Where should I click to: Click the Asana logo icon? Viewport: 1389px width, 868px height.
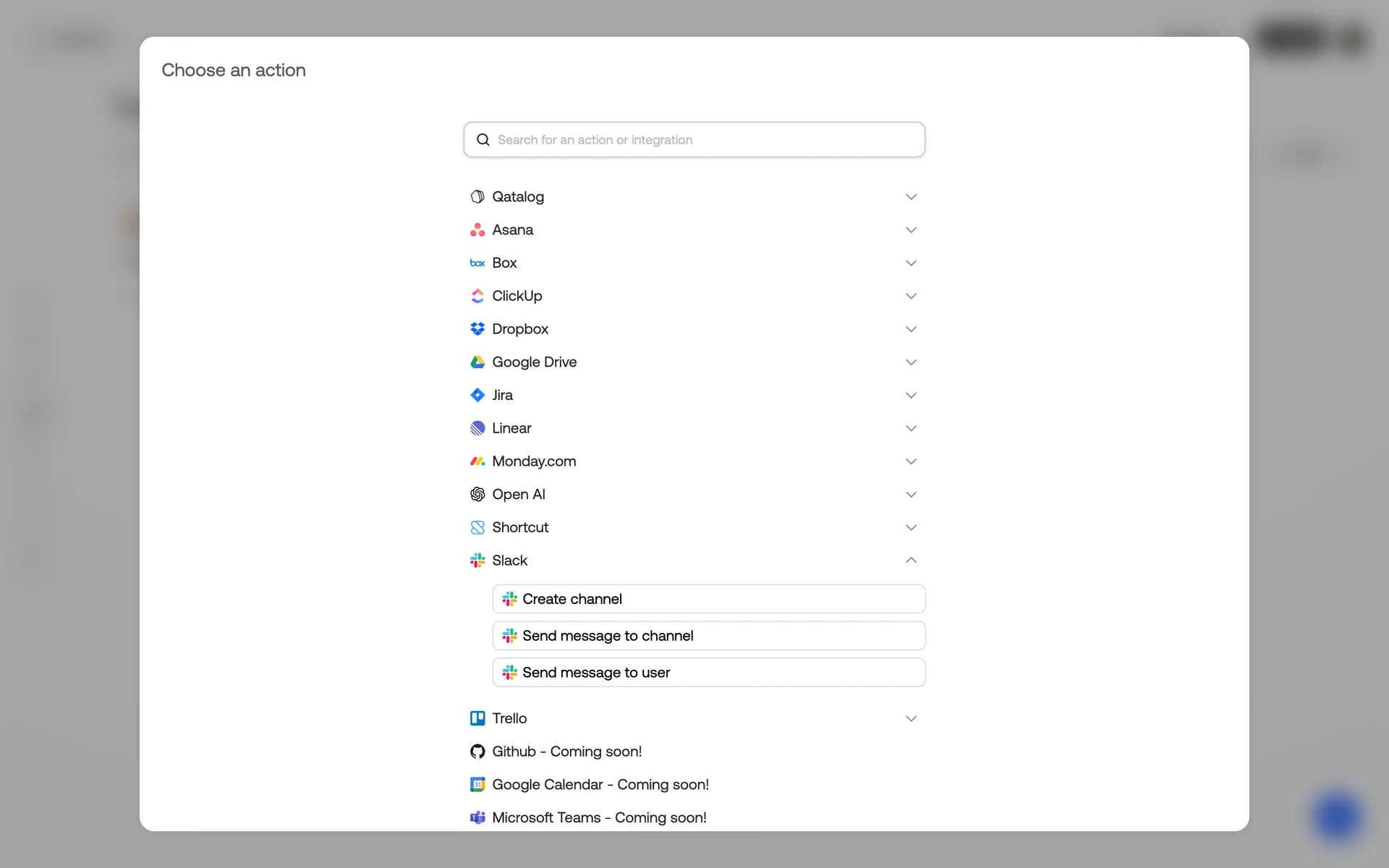(x=477, y=230)
